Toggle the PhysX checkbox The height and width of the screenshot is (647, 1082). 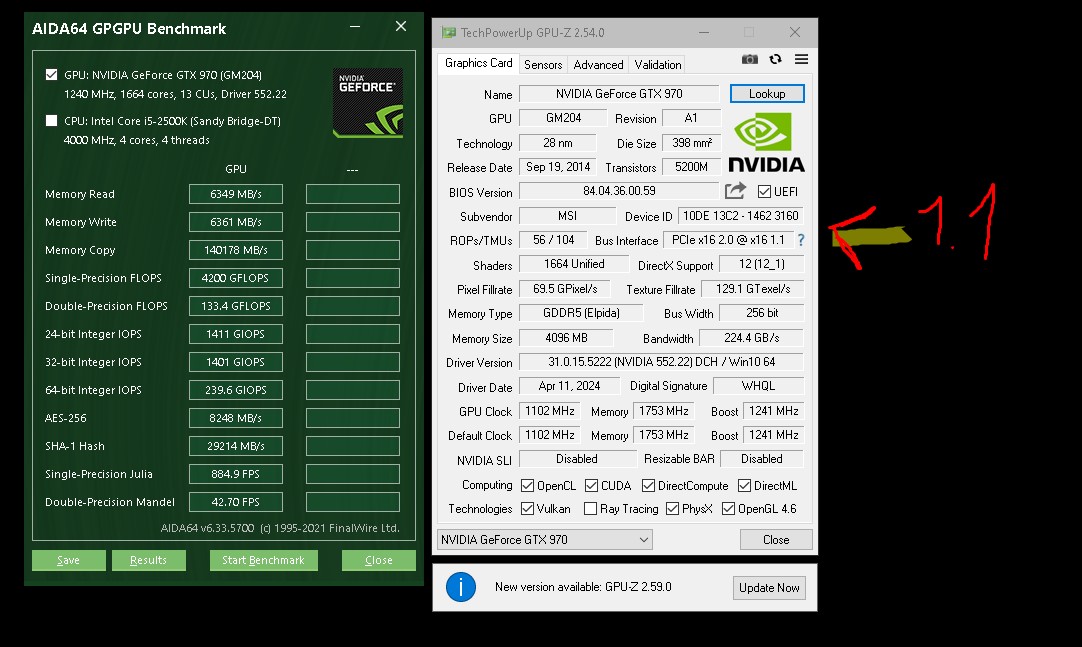pyautogui.click(x=672, y=508)
